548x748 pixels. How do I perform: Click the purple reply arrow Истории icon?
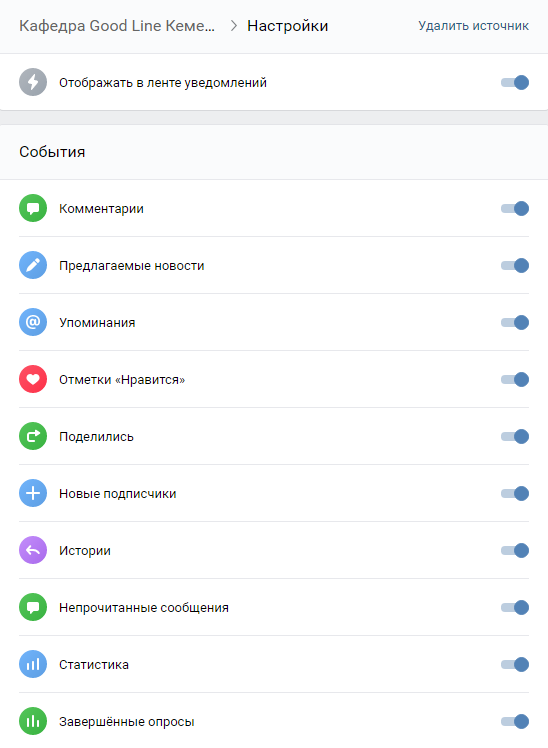(x=33, y=550)
